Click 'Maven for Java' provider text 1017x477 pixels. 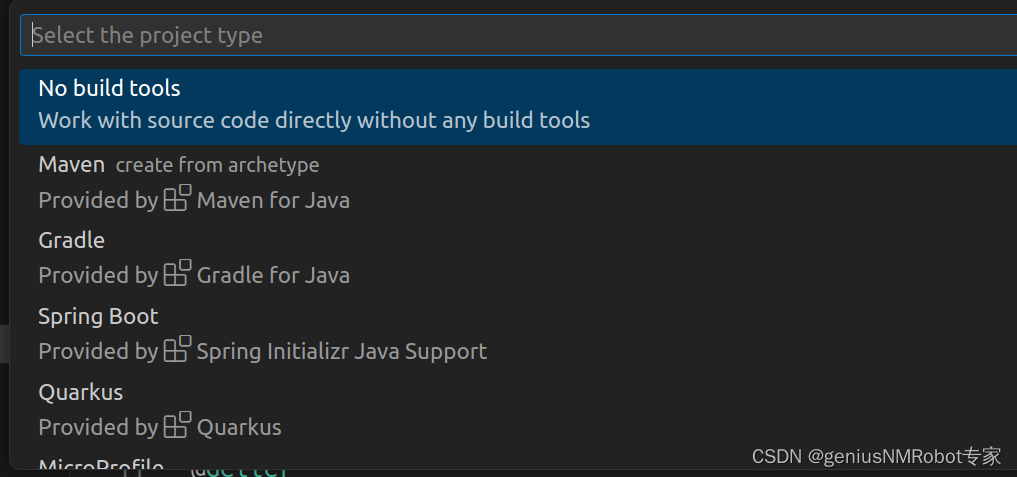pyautogui.click(x=273, y=200)
